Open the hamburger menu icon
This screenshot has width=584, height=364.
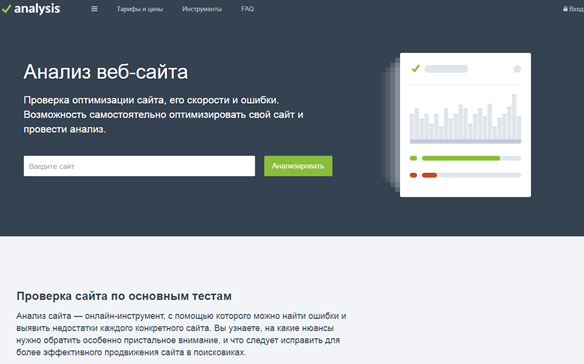pos(94,9)
